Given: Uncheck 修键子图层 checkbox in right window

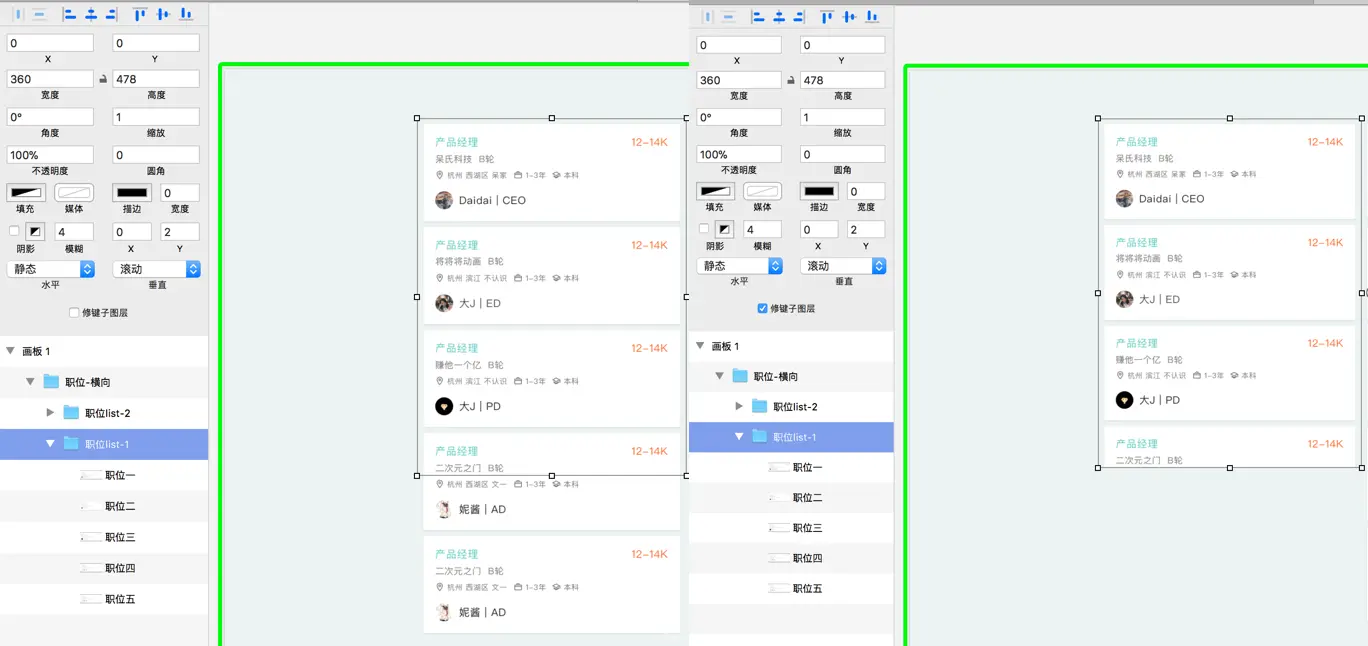Looking at the screenshot, I should [x=763, y=308].
